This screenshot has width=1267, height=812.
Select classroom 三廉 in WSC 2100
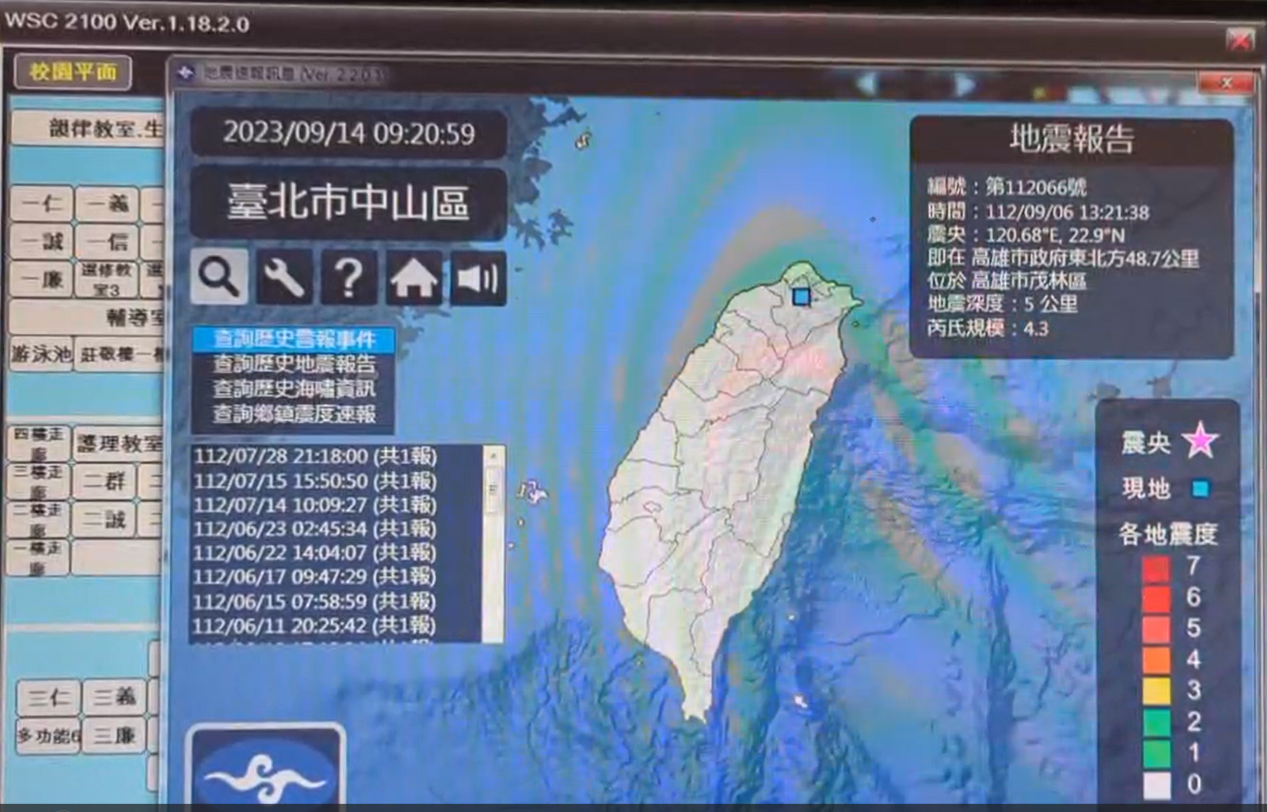[x=114, y=736]
